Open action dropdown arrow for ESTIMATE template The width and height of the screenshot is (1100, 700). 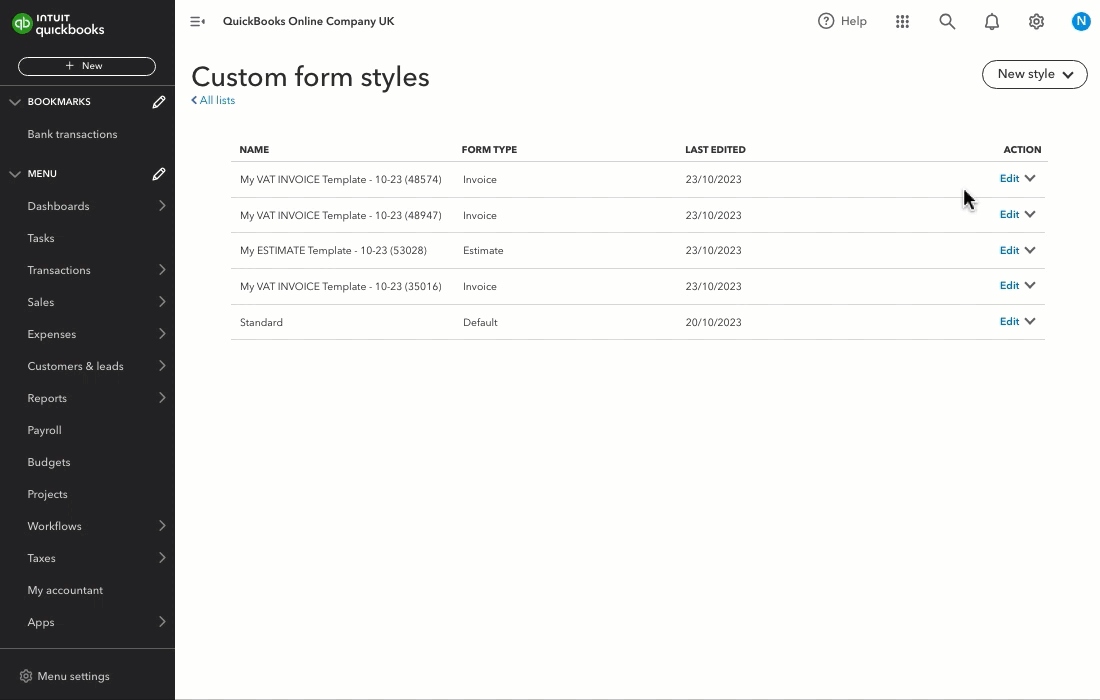coord(1030,250)
